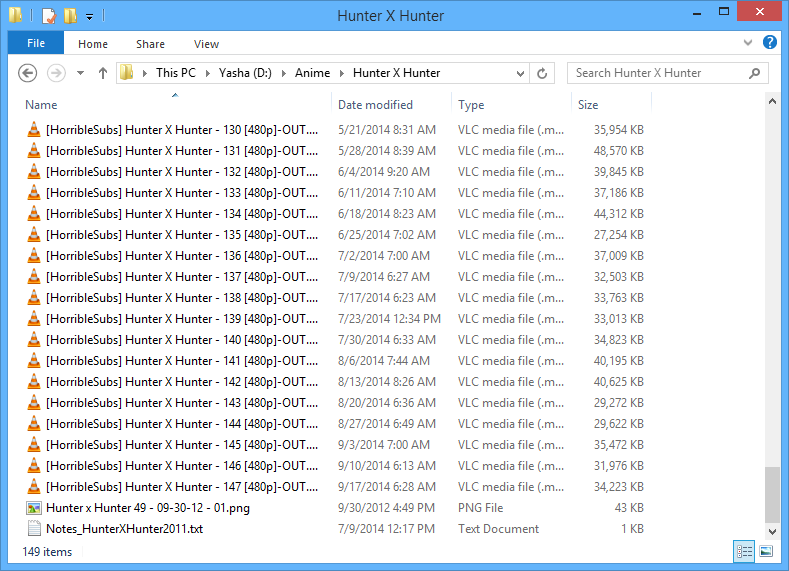This screenshot has height=571, width=789.
Task: Open the Help question mark icon
Action: point(769,43)
